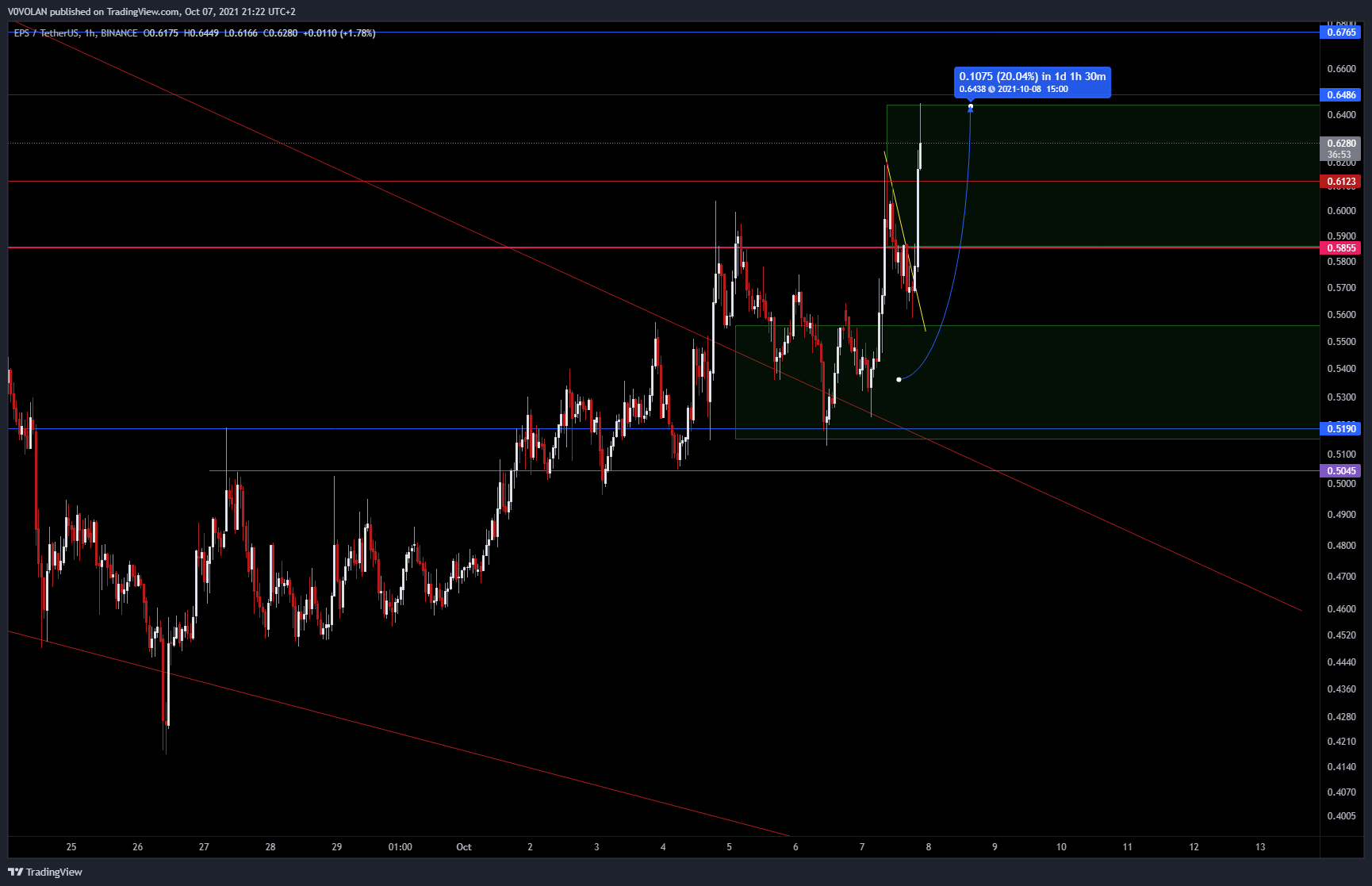Click the 0.6438 @ 2021-10-08 15:00 tooltip line
The width and height of the screenshot is (1372, 886).
(1014, 90)
